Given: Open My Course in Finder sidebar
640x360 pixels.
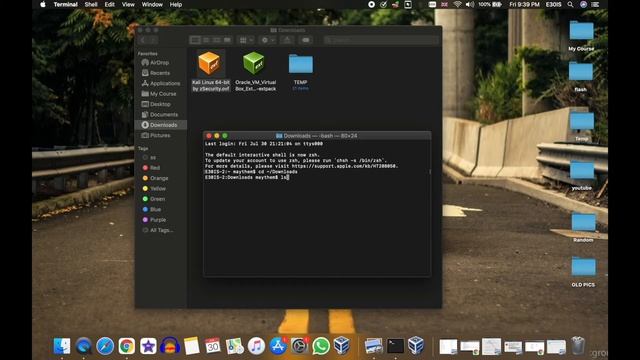Looking at the screenshot, I should pos(159,94).
